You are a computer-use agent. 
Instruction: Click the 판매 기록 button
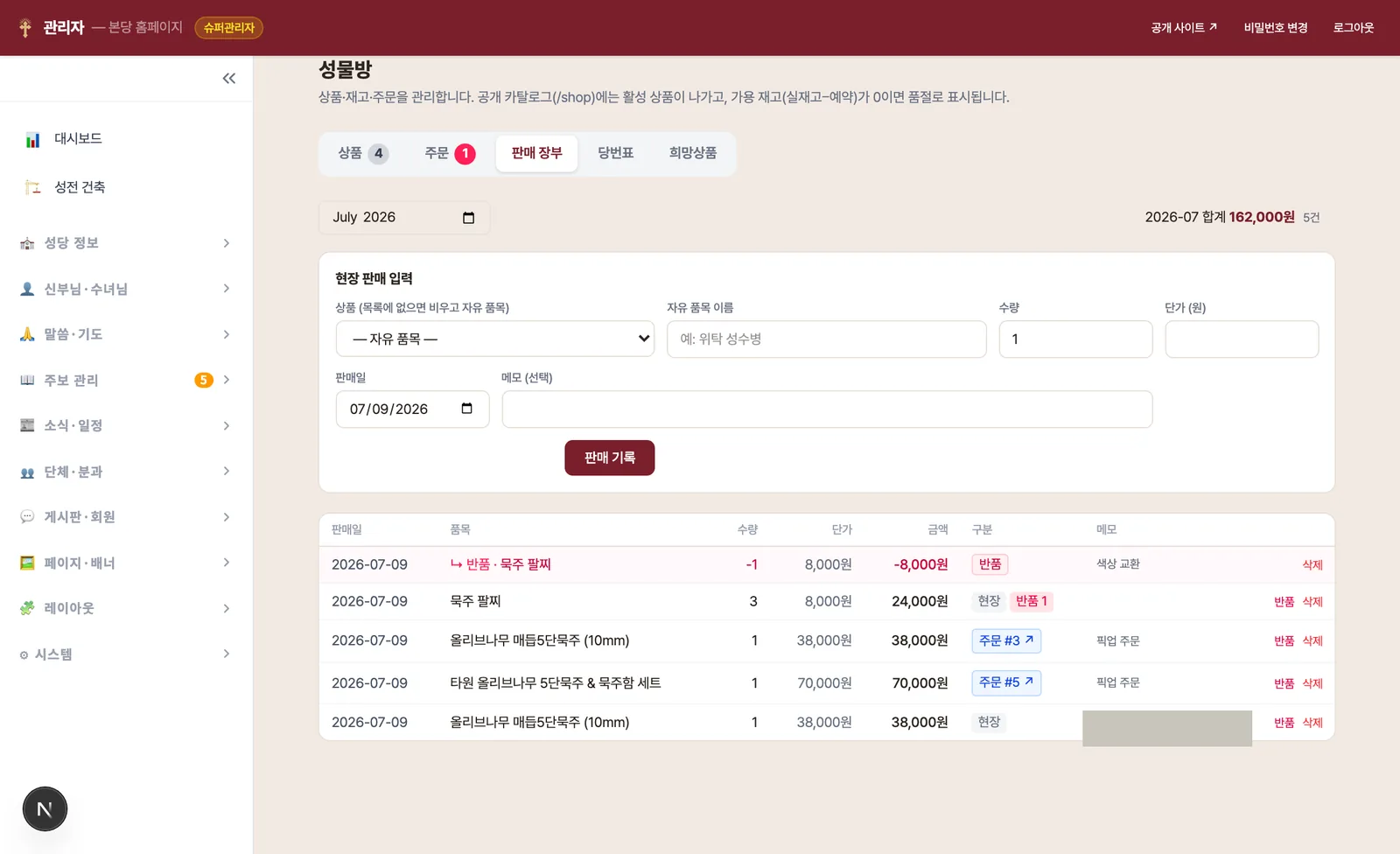[x=610, y=458]
